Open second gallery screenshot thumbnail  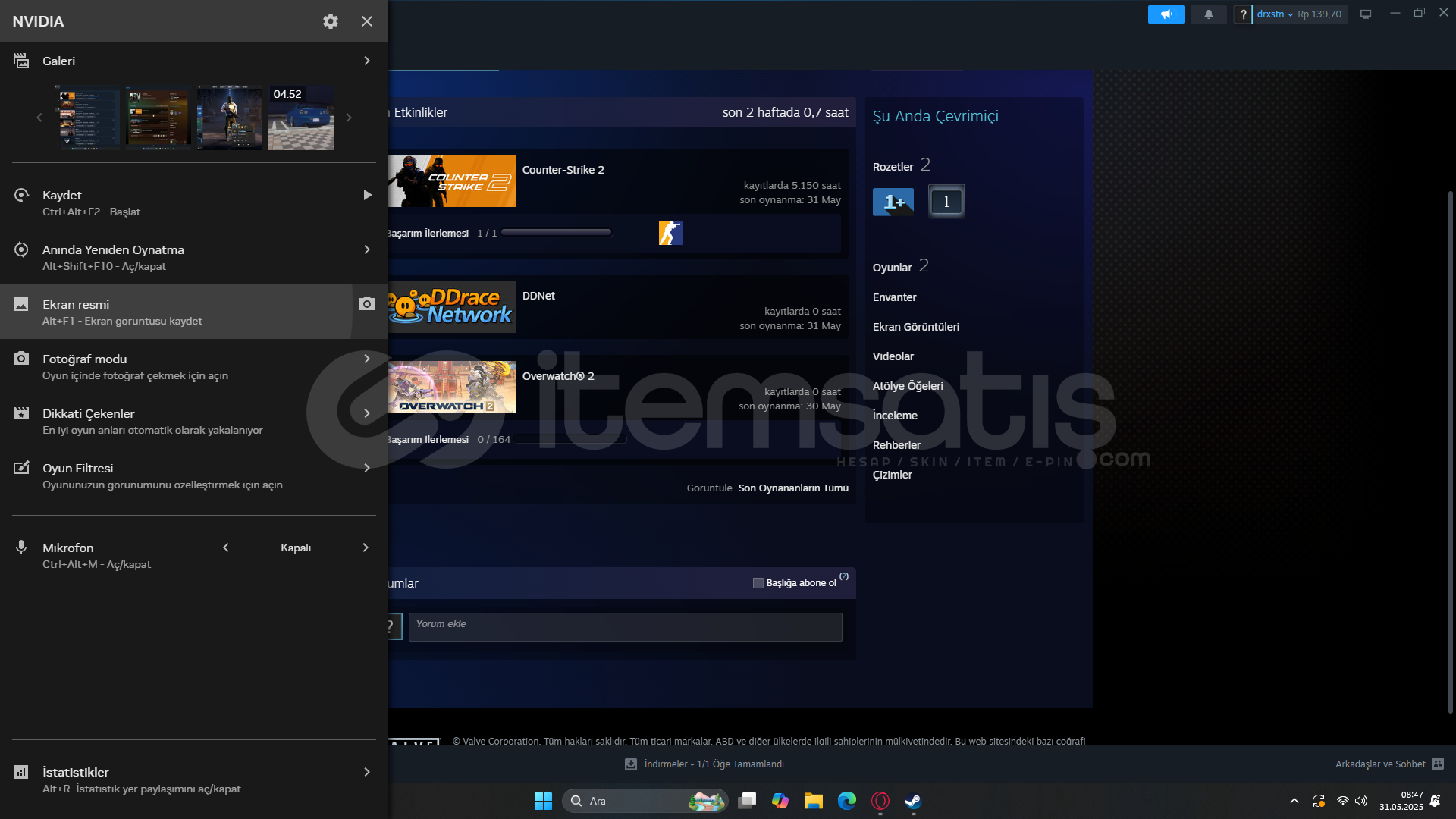158,118
